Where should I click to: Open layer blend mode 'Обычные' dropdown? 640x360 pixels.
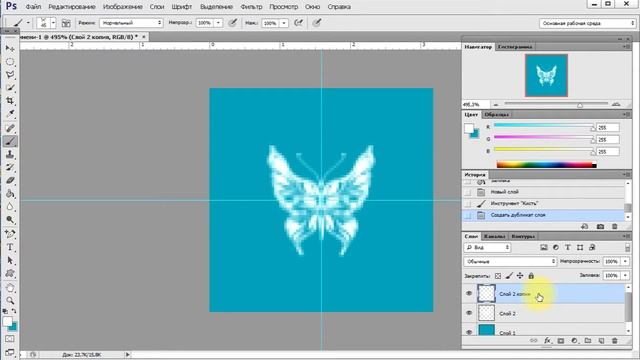coord(510,261)
